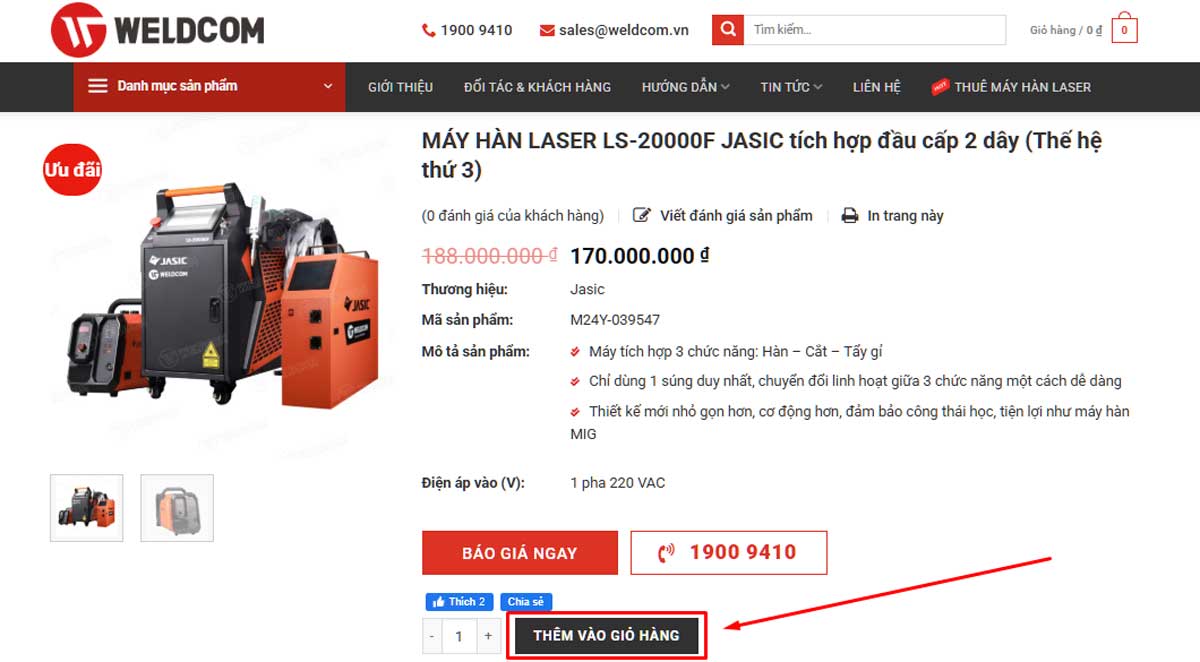Decrease quantity with the minus button
The height and width of the screenshot is (662, 1200).
432,636
